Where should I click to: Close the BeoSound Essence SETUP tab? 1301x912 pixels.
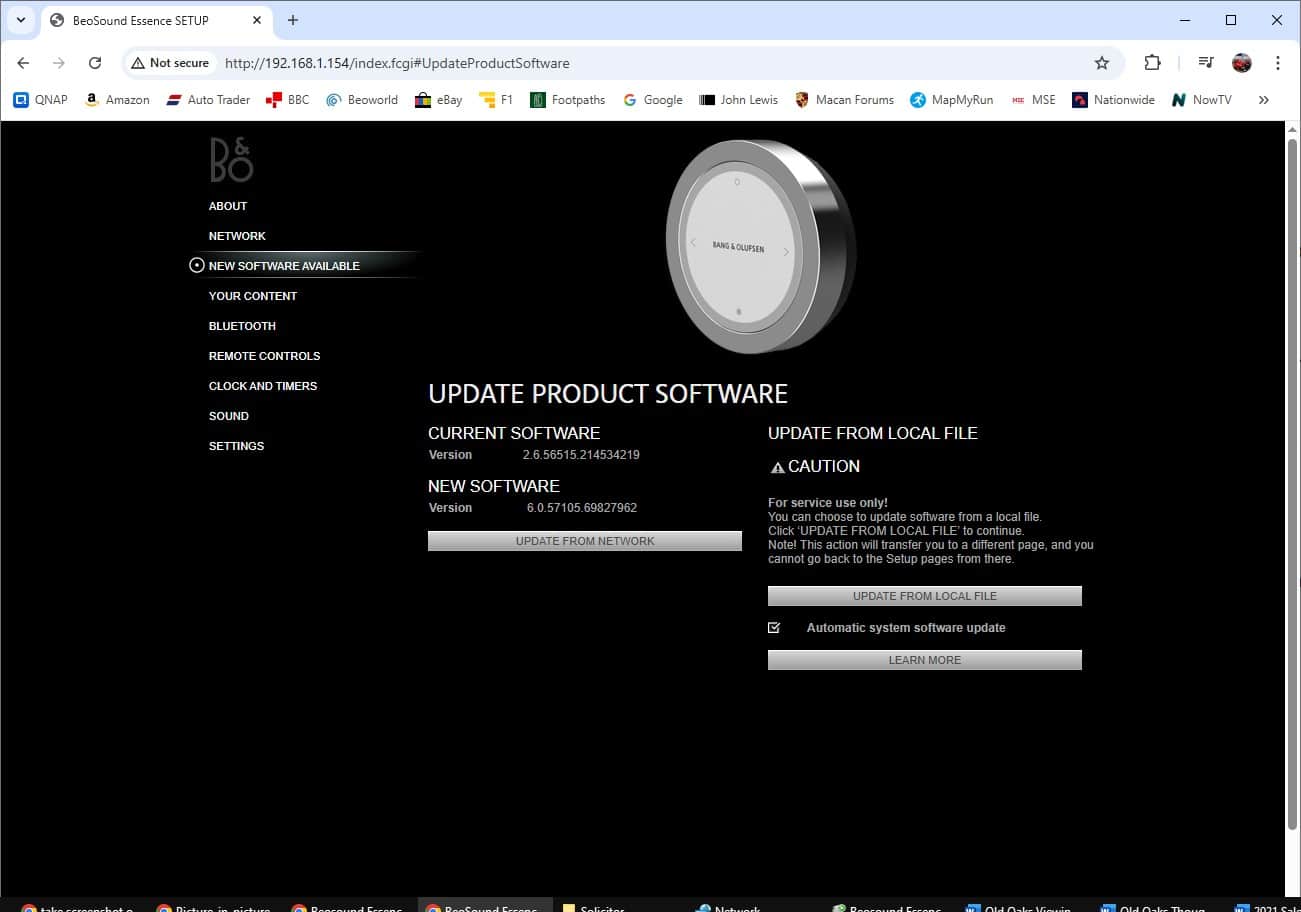257,20
